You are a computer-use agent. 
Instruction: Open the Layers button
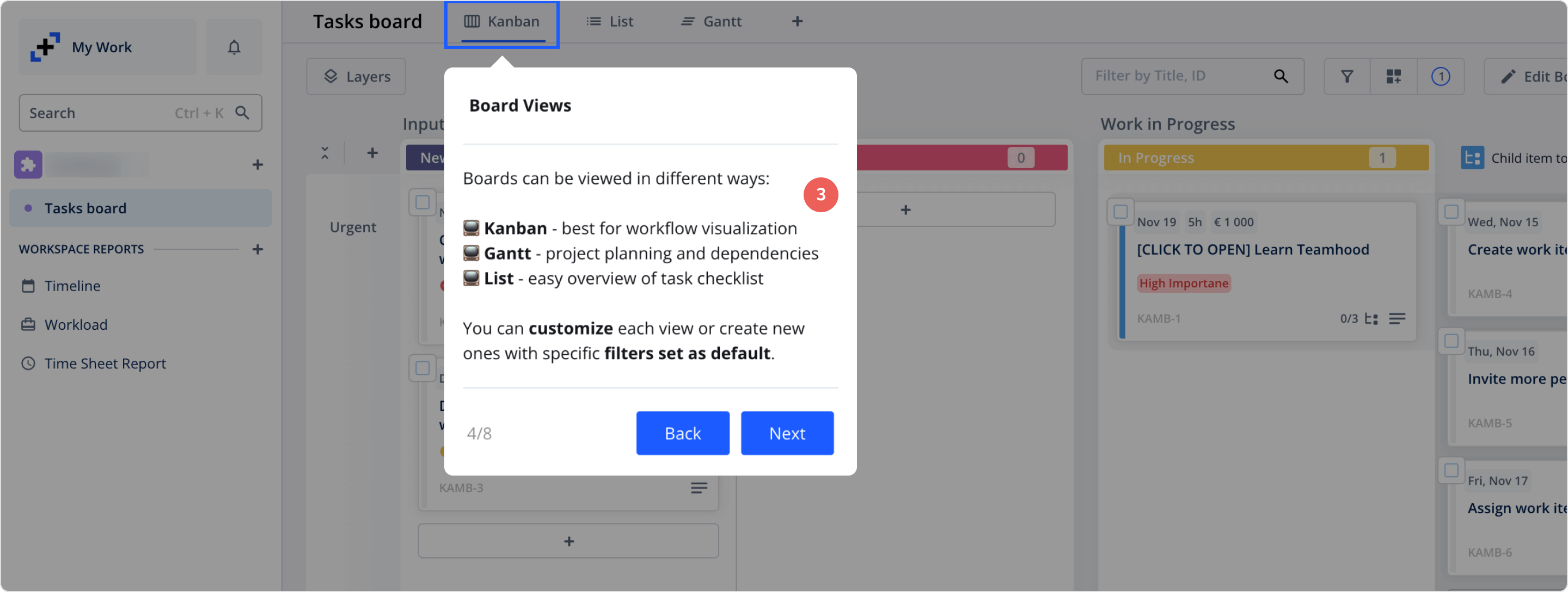coord(356,76)
